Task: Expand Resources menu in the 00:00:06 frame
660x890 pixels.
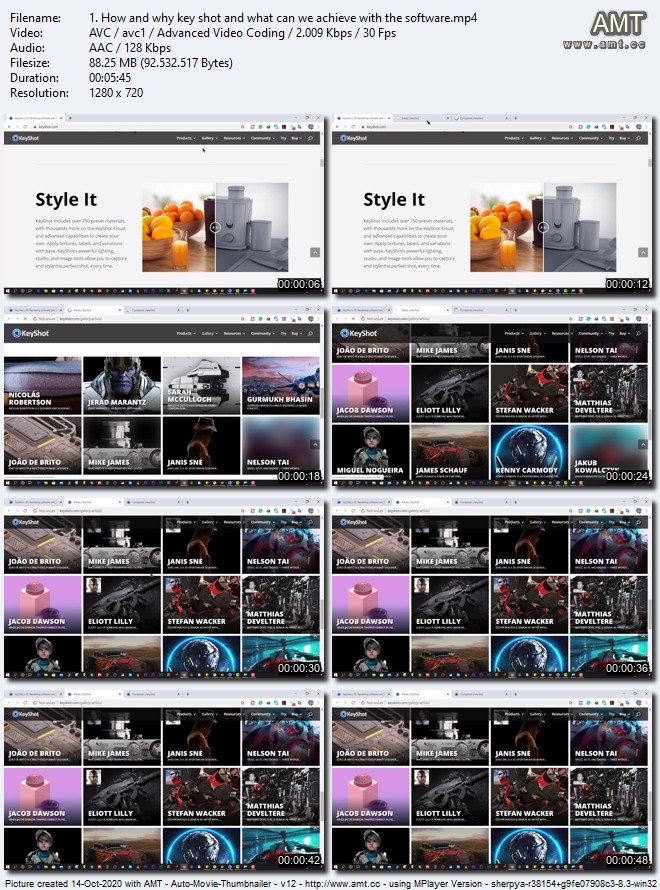Action: coord(234,138)
